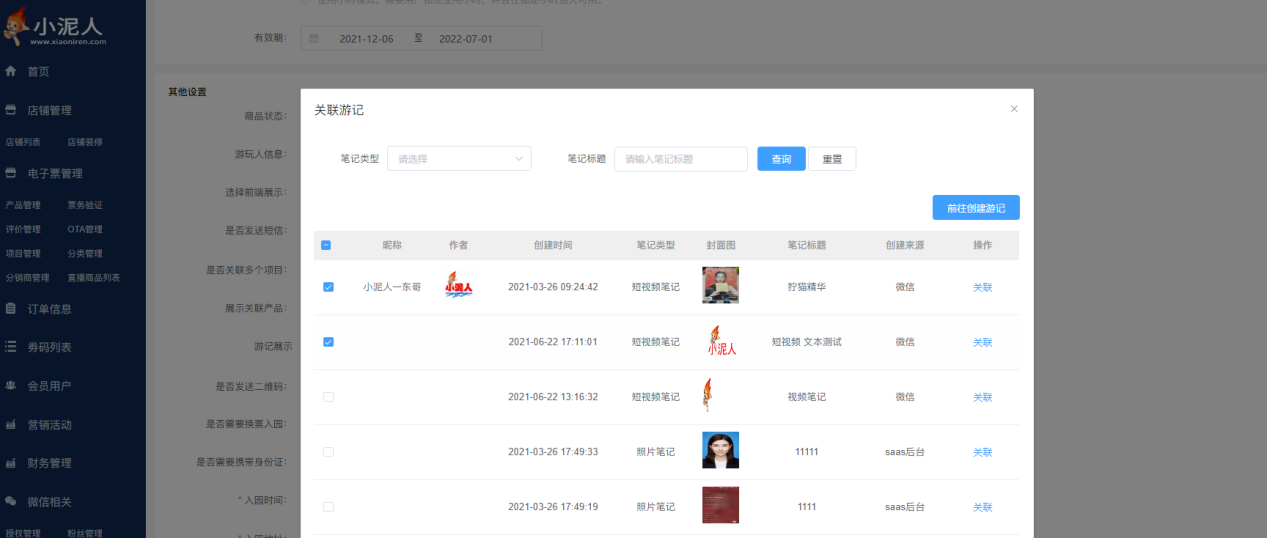Open the 笔记类型 dropdown selector
The width and height of the screenshot is (1267, 538).
[459, 159]
